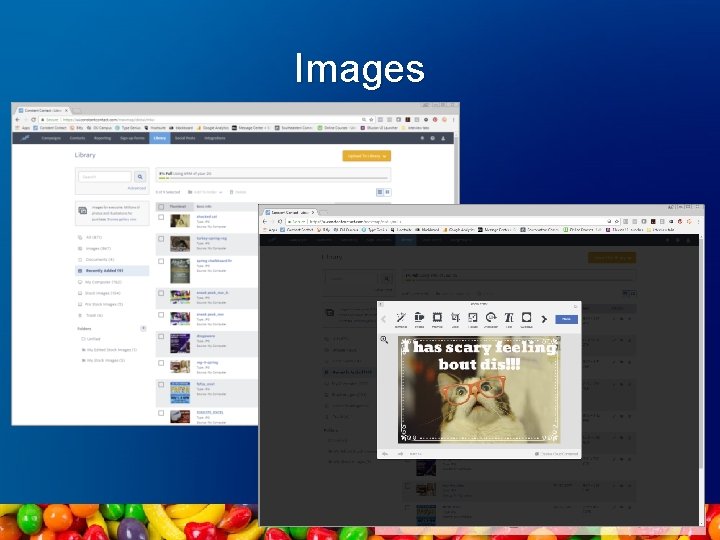The height and width of the screenshot is (540, 720).
Task: Click the shocked cat file name link
Action: (x=207, y=216)
